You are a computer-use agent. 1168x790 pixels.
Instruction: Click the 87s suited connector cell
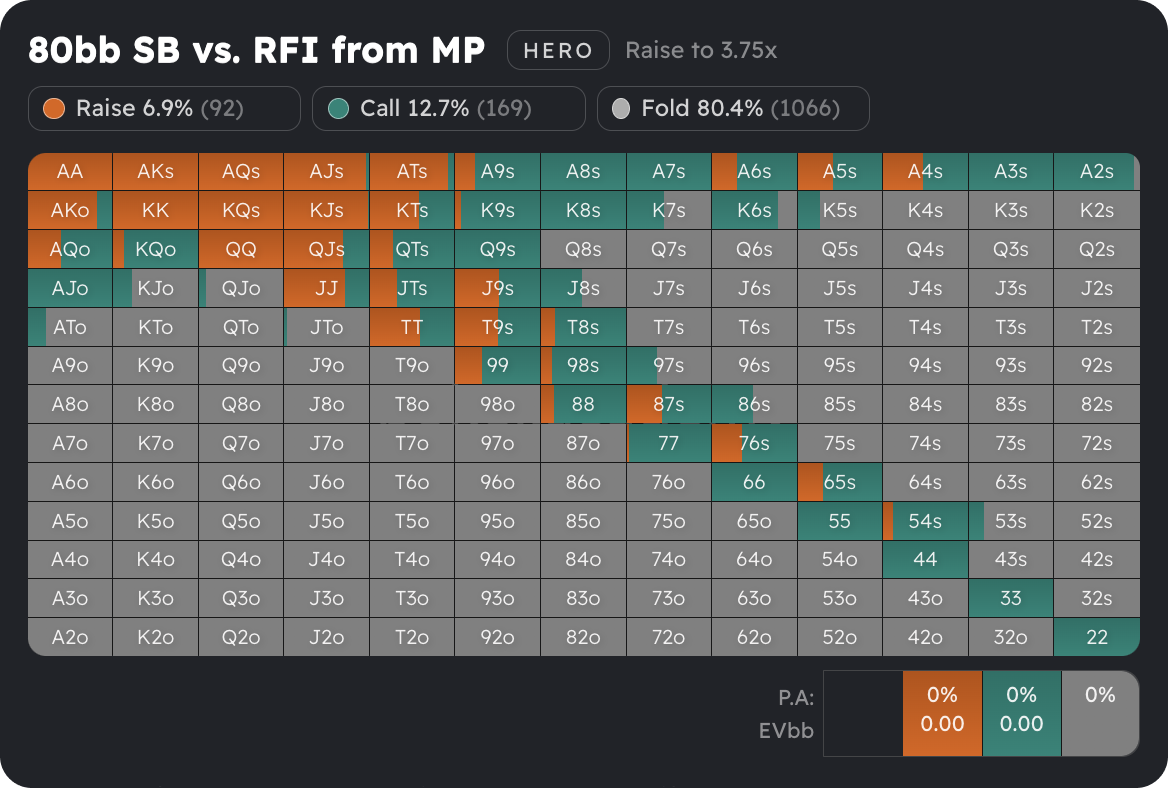(668, 404)
